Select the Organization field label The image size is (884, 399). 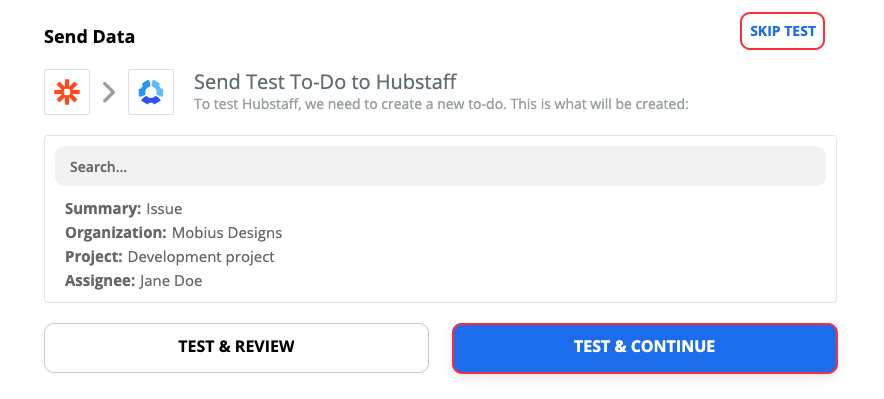(116, 233)
